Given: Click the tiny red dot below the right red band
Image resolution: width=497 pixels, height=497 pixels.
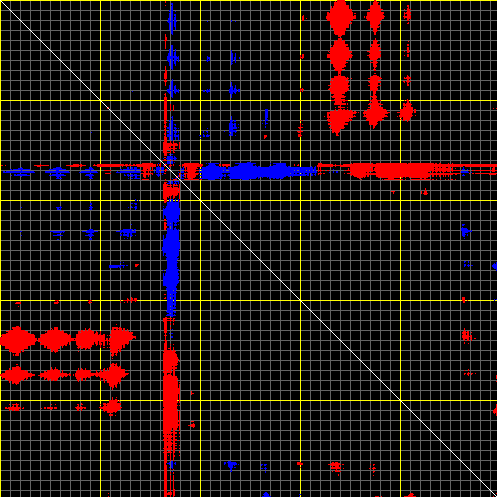Looking at the screenshot, I should [x=425, y=192].
